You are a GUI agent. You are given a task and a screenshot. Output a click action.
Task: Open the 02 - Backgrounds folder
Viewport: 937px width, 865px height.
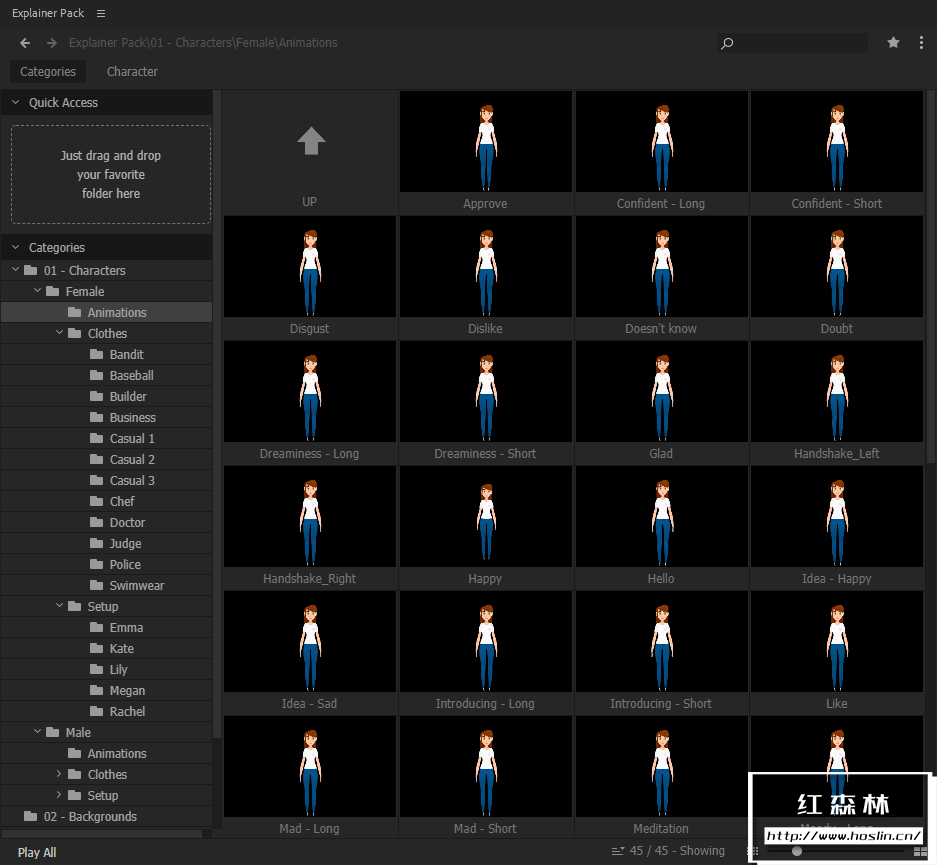(90, 816)
